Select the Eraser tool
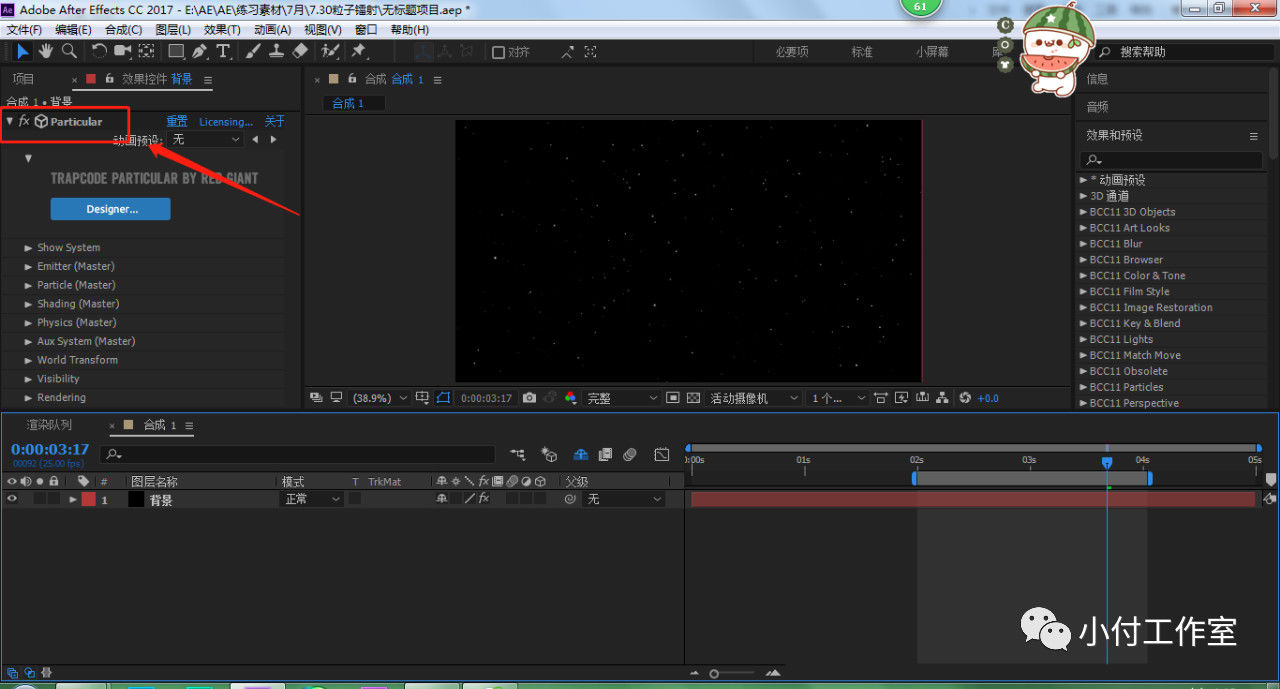This screenshot has width=1280, height=689. tap(301, 51)
